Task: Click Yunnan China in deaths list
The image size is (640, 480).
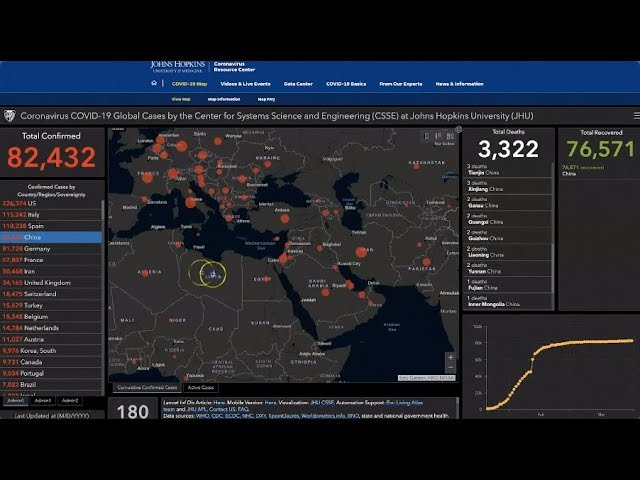Action: point(508,268)
